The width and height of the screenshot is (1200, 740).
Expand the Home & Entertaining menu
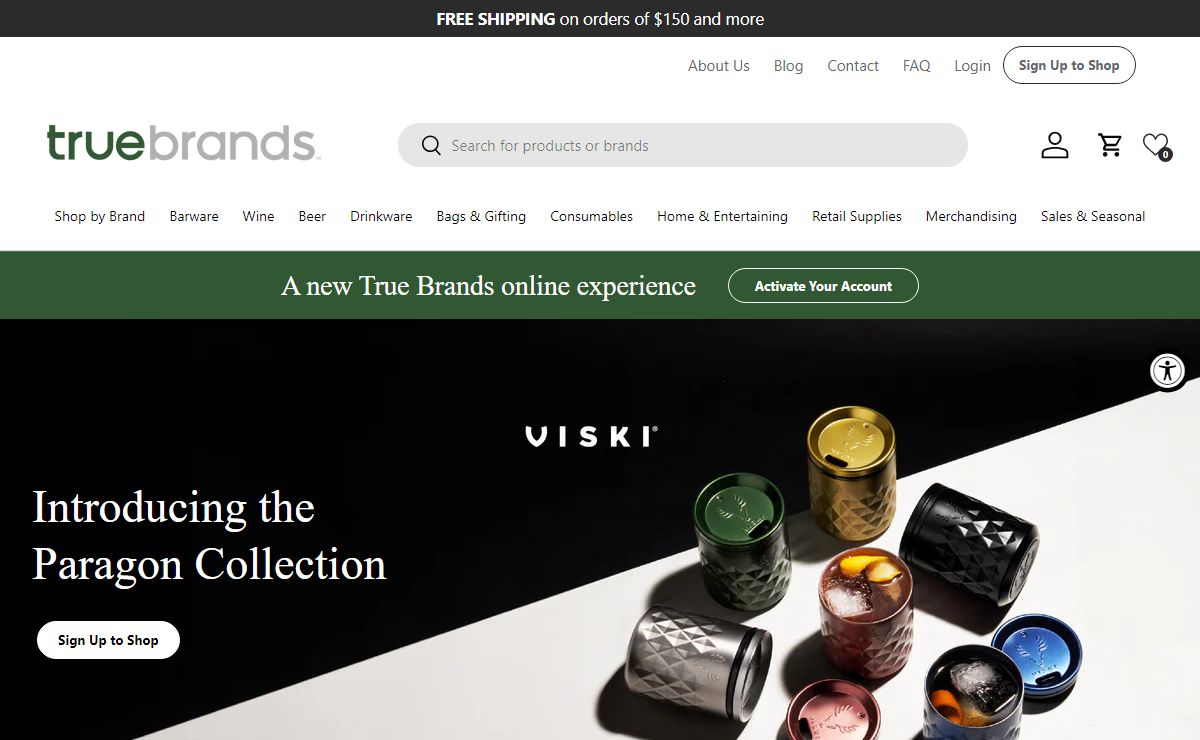click(722, 216)
